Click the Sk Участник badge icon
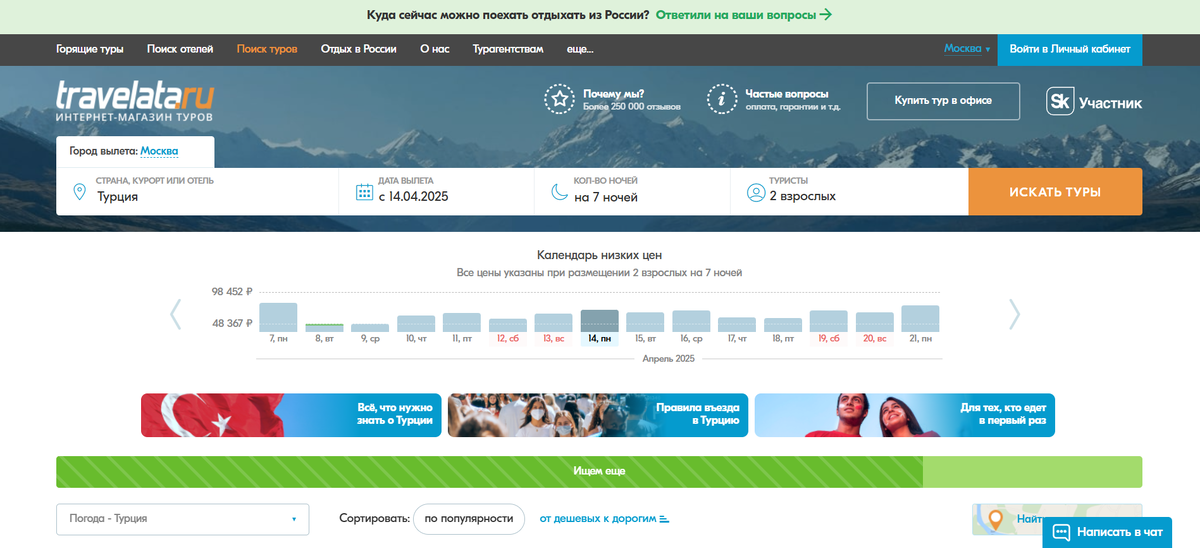 click(x=1060, y=102)
